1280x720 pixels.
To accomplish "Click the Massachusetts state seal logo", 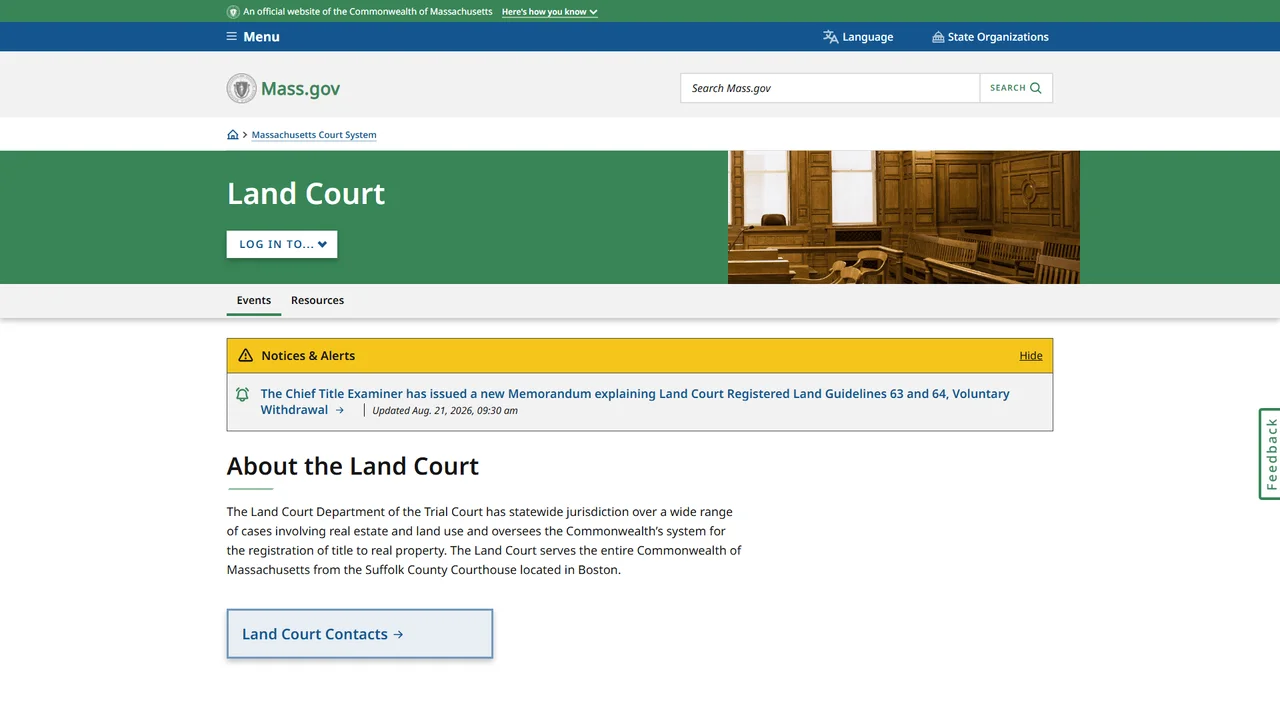I will pos(242,88).
